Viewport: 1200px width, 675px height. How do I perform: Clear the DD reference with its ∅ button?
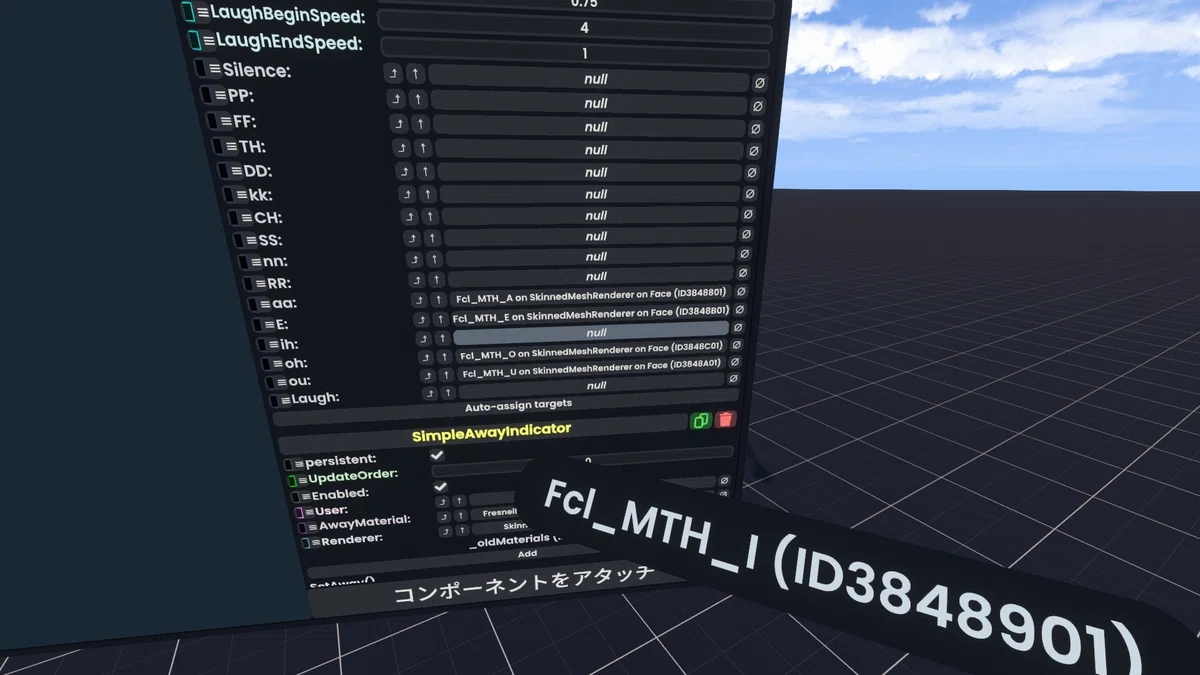point(751,173)
